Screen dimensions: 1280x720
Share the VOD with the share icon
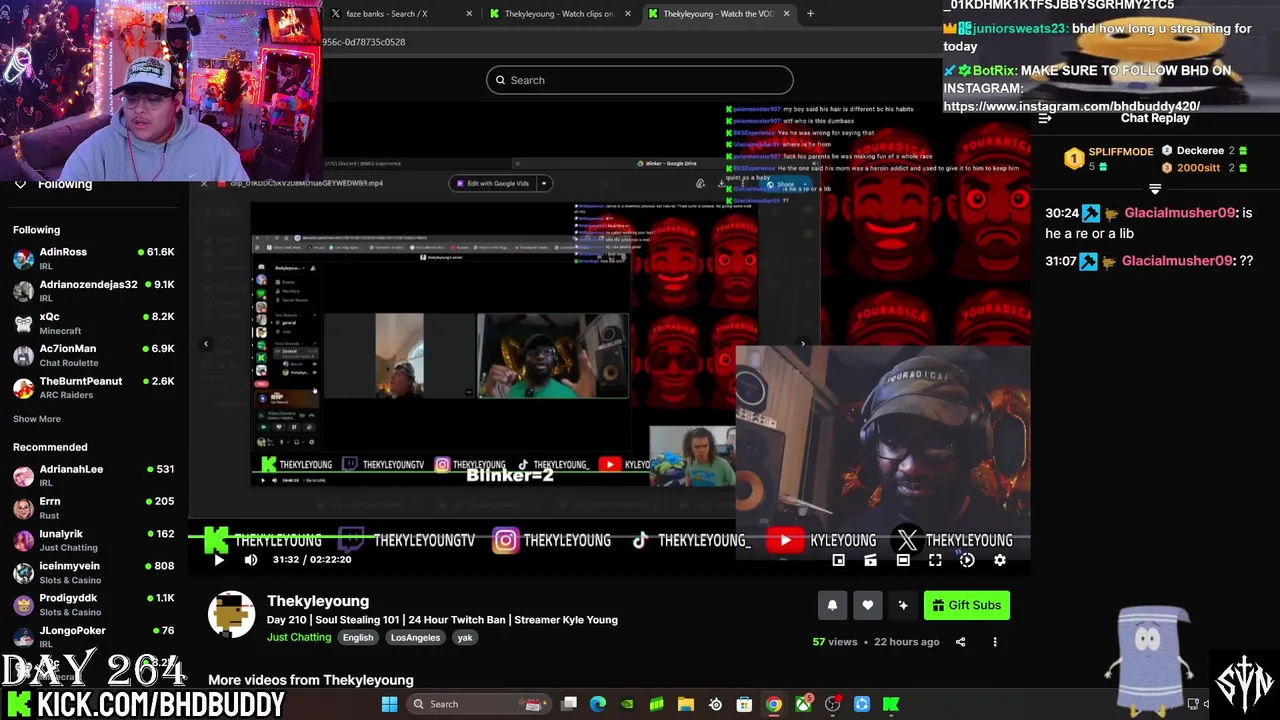(960, 642)
